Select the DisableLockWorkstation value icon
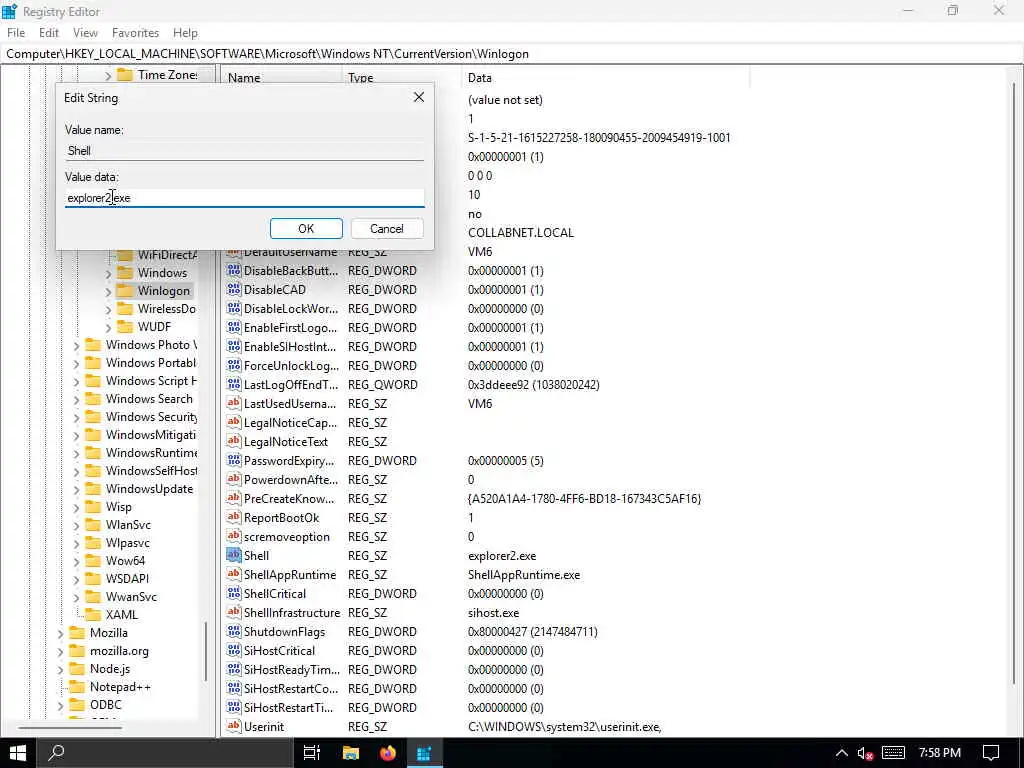This screenshot has height=768, width=1024. 234,308
